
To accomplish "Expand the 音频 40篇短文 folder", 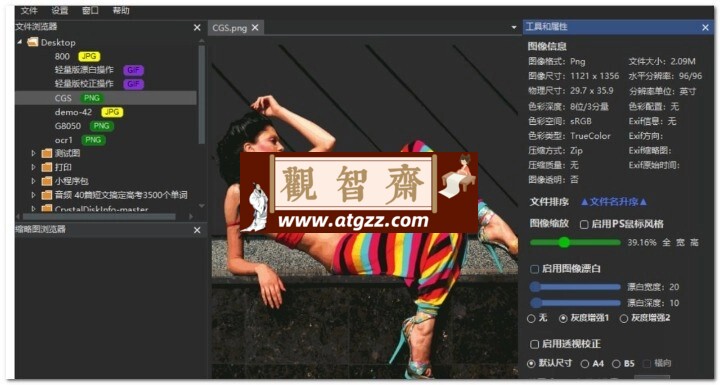I will click(x=33, y=195).
